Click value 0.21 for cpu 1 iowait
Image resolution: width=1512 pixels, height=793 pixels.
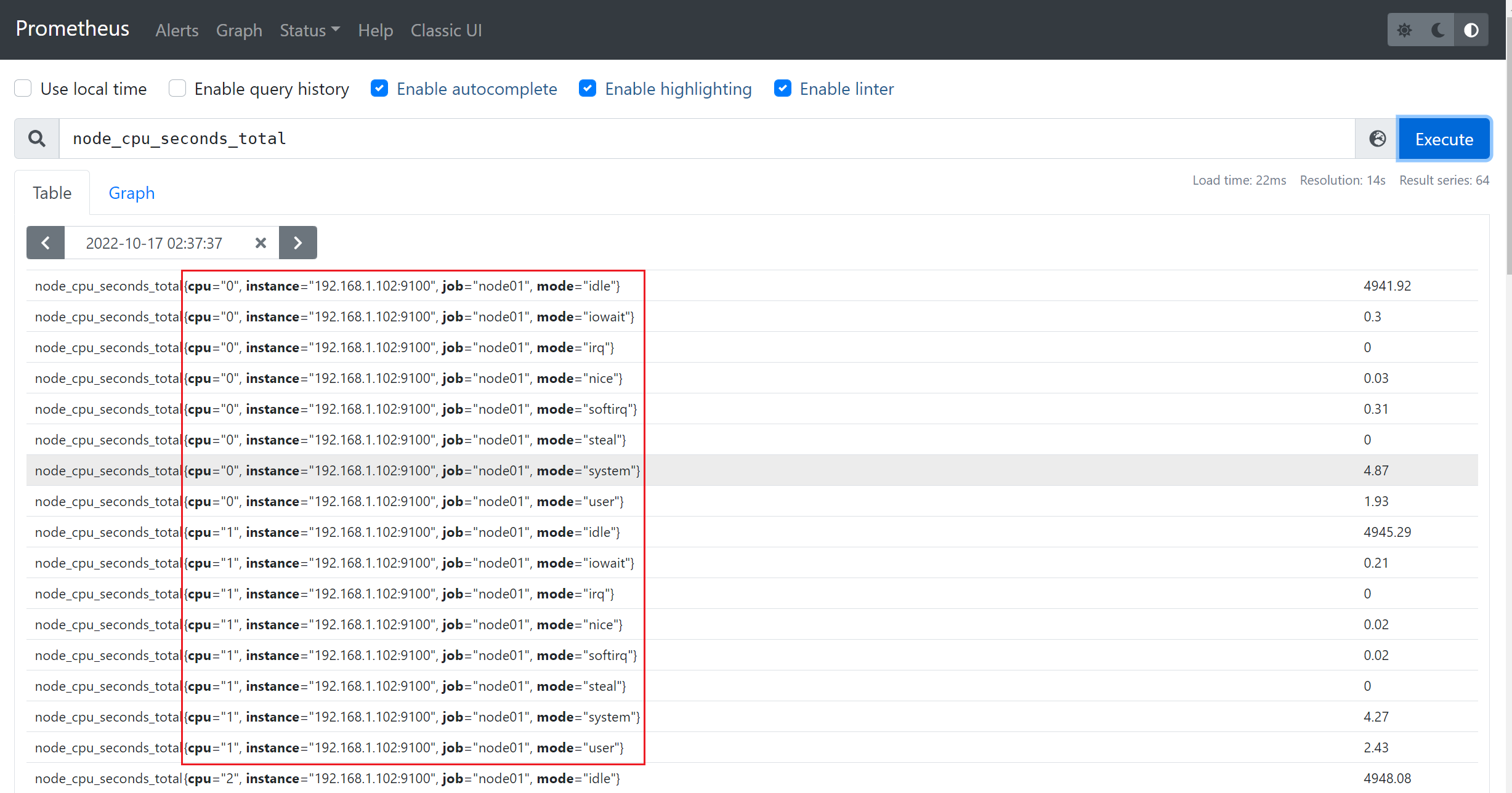[1376, 563]
